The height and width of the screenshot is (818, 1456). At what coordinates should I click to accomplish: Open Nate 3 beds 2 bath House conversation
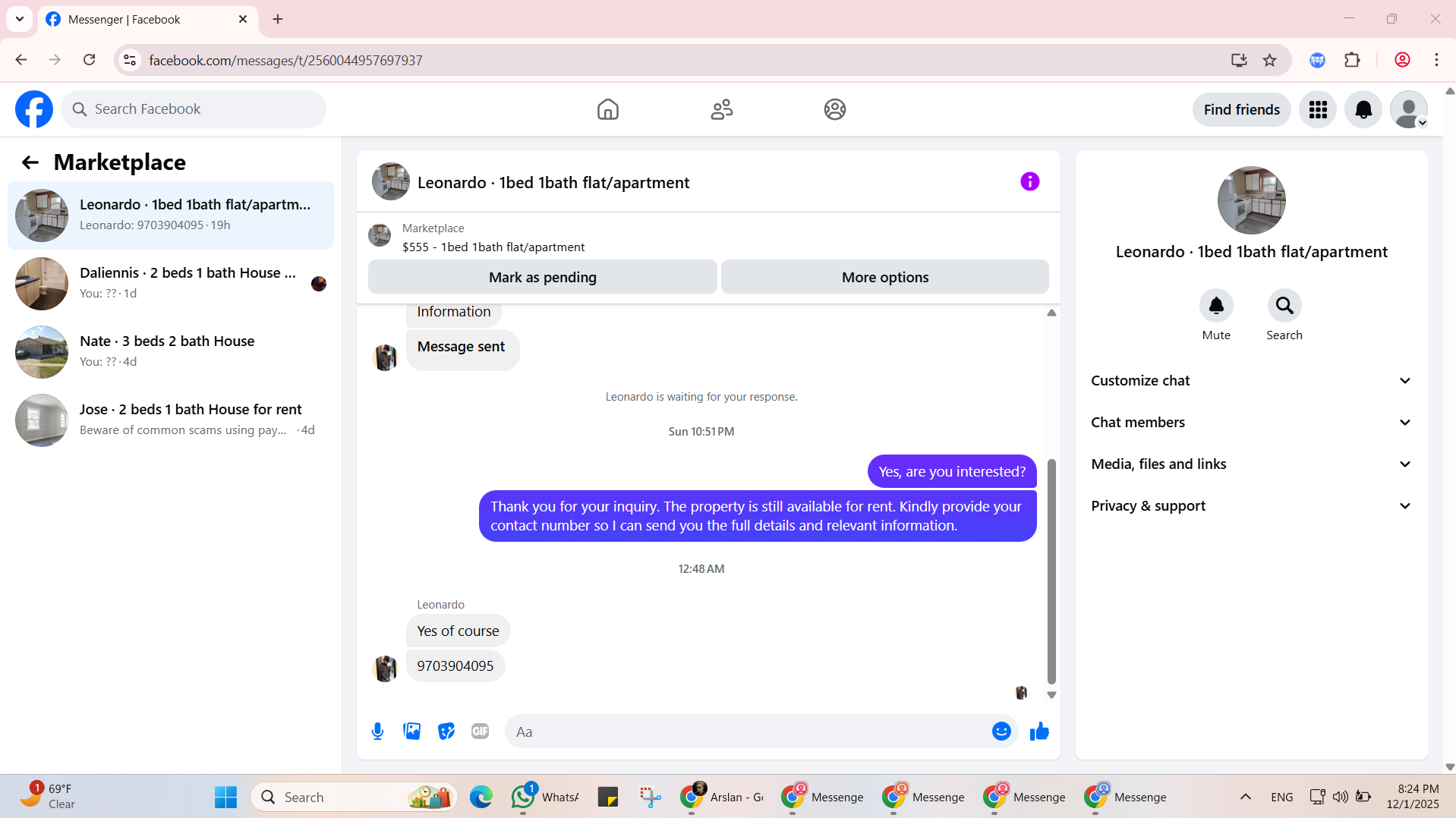[x=171, y=352]
